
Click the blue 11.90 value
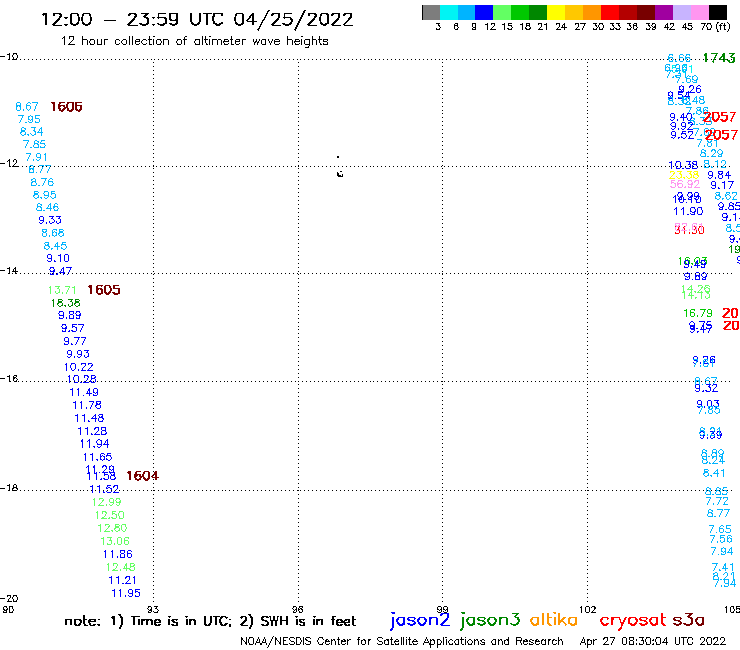coord(688,211)
